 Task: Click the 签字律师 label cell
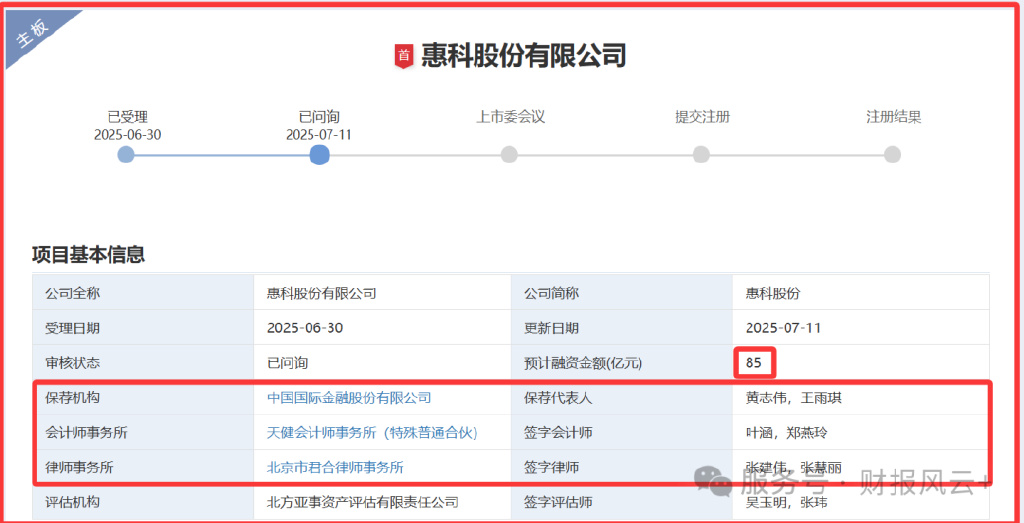(622, 468)
